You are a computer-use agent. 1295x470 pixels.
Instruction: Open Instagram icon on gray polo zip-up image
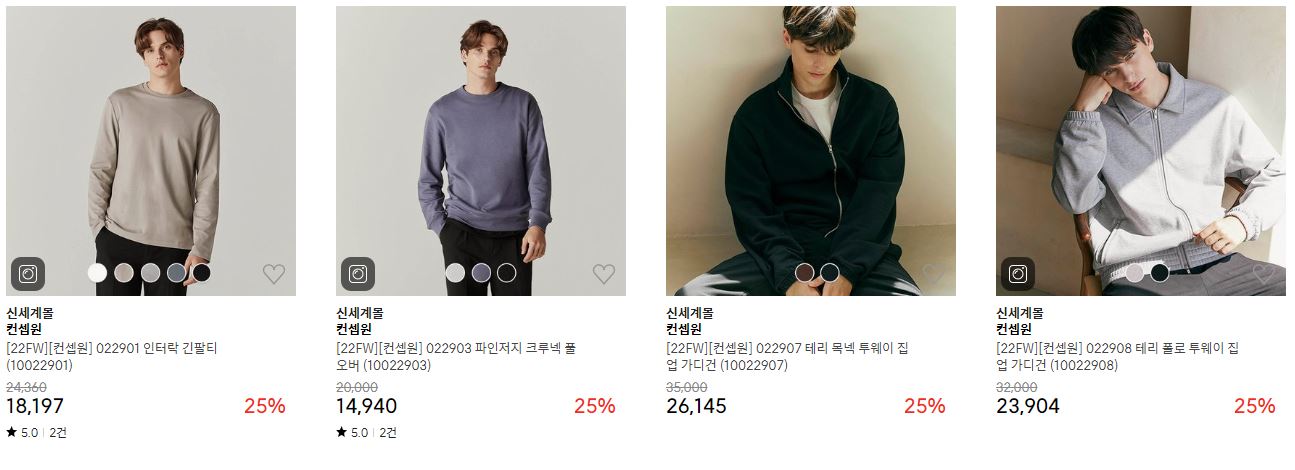click(x=1018, y=274)
